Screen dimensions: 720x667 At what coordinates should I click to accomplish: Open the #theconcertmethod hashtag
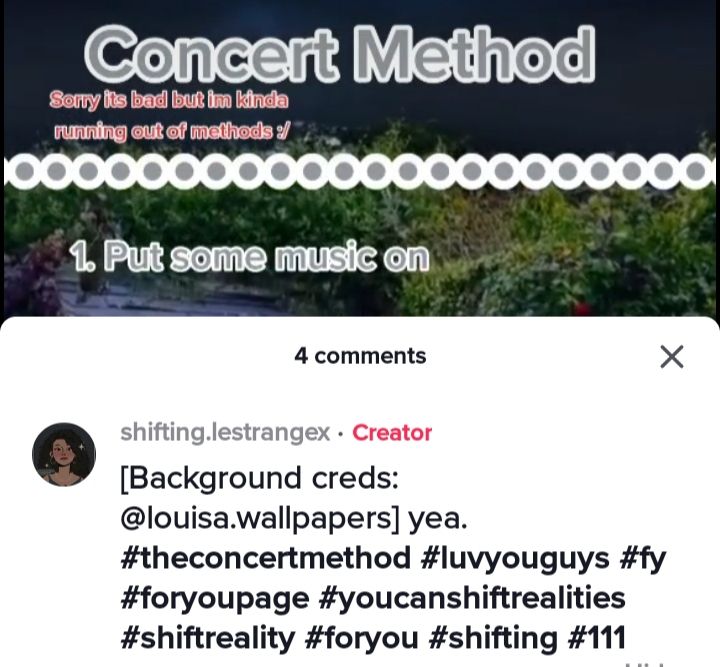(x=266, y=558)
